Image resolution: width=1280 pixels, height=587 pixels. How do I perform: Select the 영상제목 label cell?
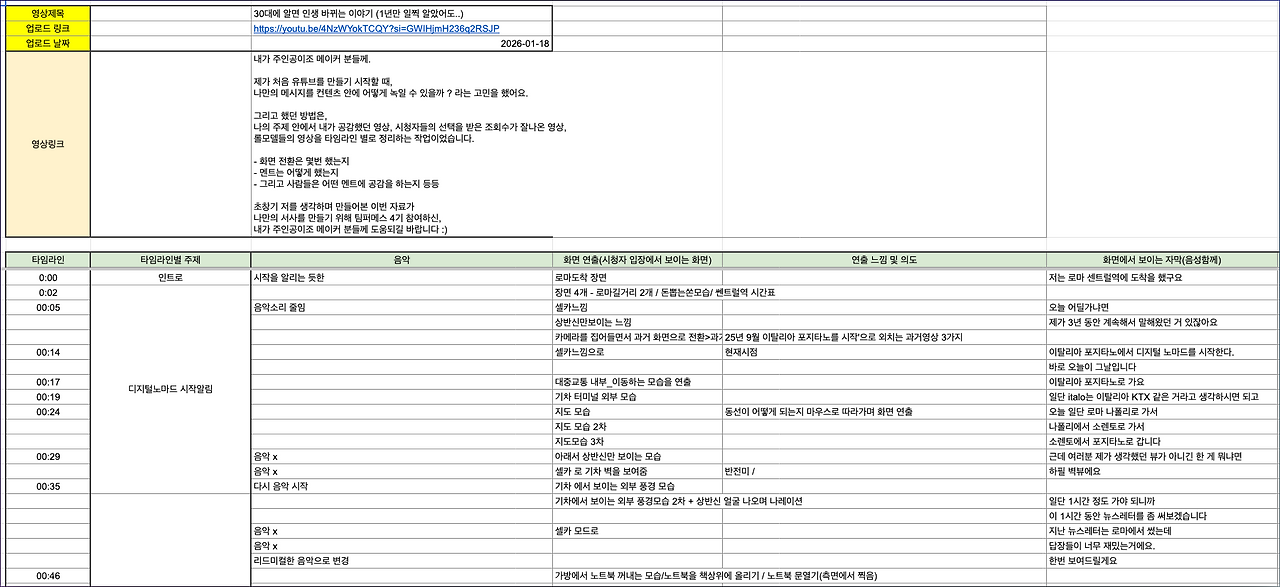point(47,14)
